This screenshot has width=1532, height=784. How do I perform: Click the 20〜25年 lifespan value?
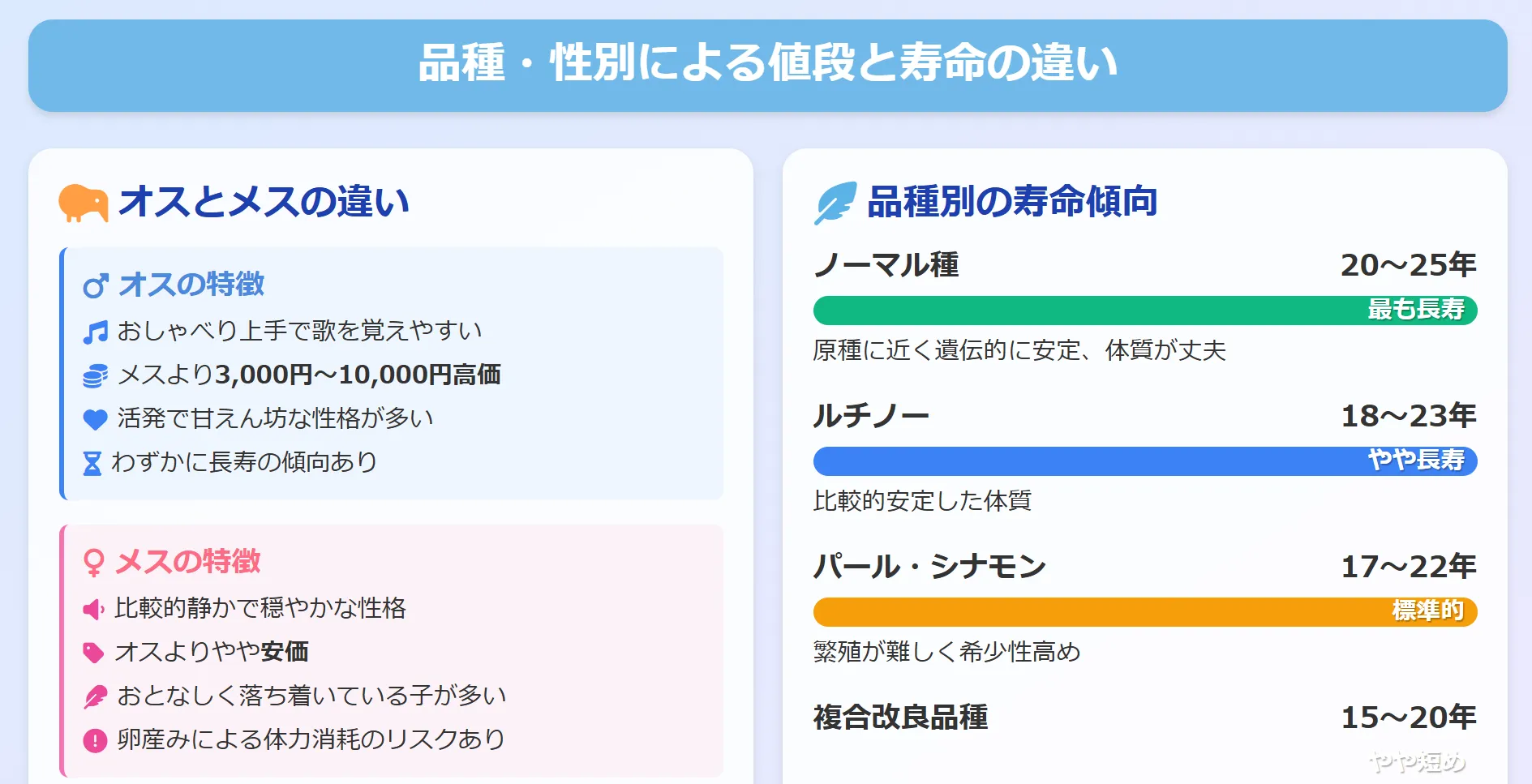[1408, 265]
